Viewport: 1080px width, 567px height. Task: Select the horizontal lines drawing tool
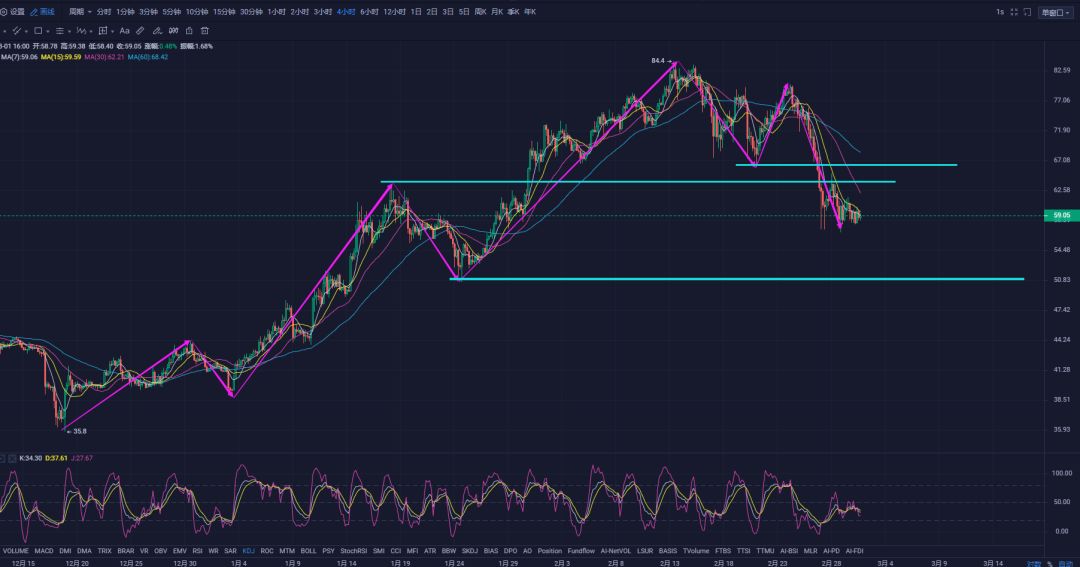pyautogui.click(x=60, y=30)
